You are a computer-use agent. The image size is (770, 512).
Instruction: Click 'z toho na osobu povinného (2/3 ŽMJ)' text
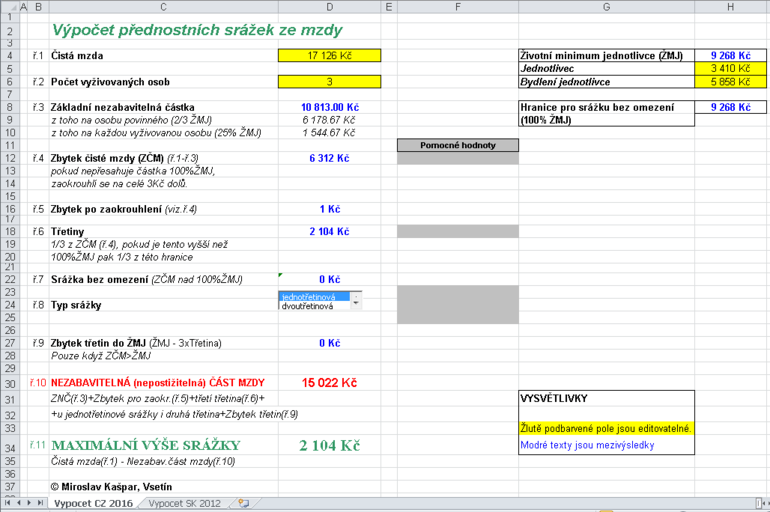coord(132,120)
